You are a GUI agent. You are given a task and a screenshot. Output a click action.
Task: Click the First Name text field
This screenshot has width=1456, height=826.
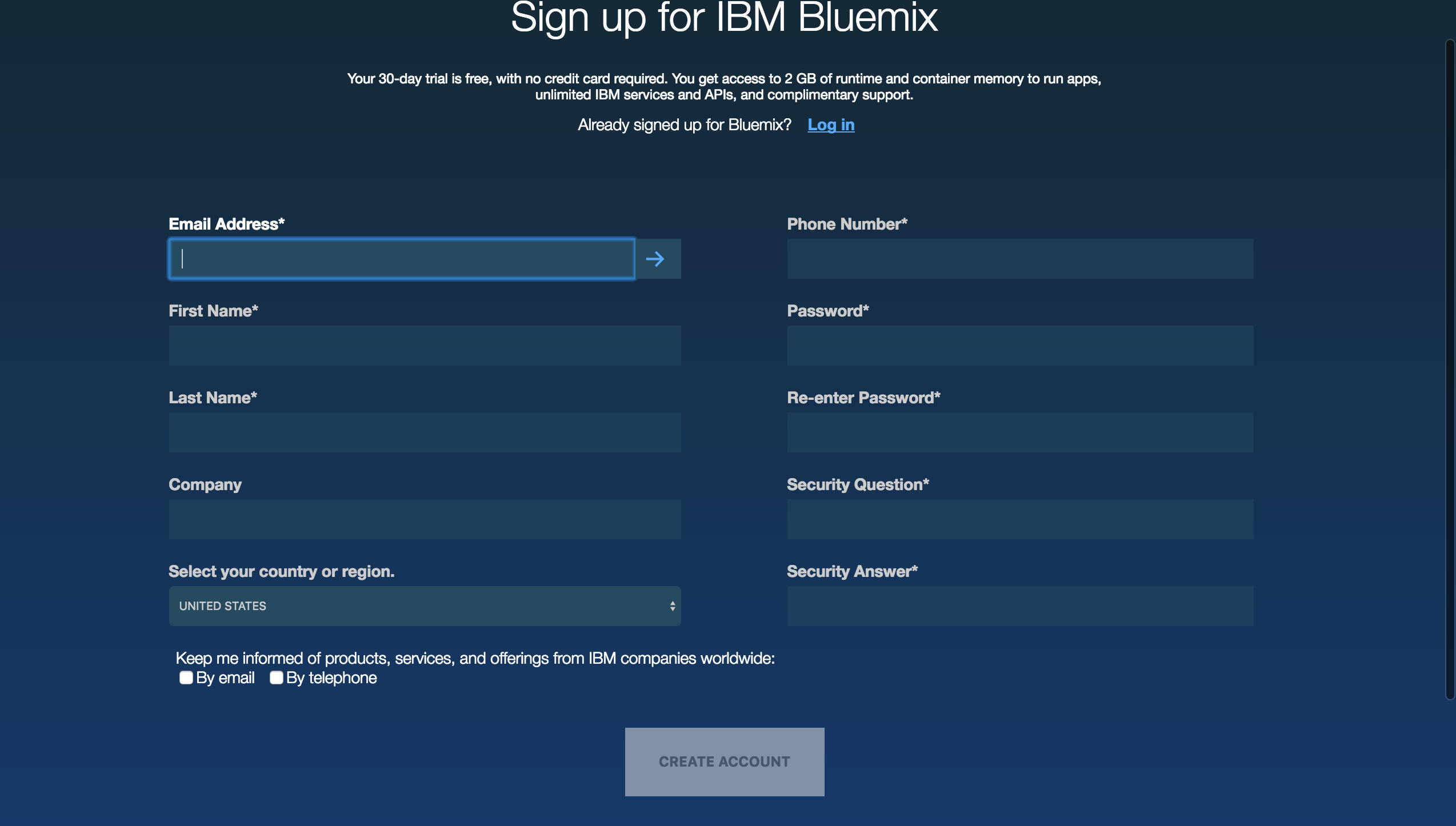[424, 346]
